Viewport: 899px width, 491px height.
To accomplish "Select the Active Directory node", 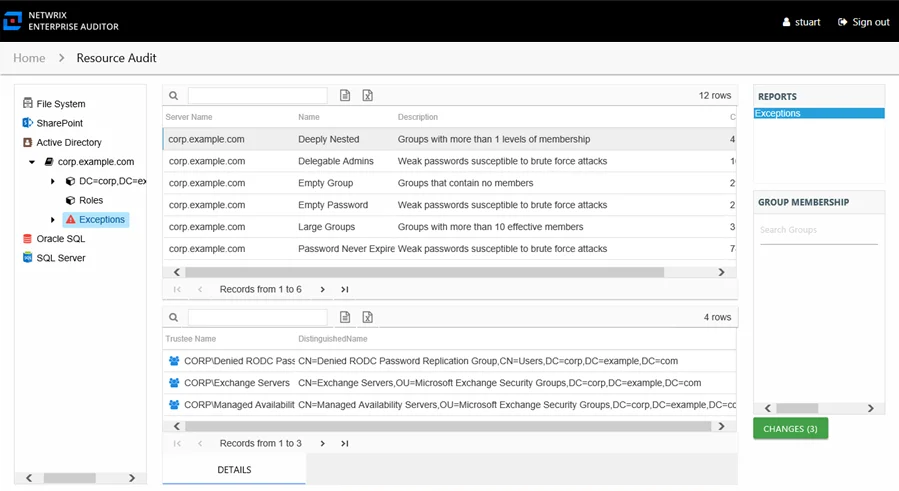I will point(69,142).
